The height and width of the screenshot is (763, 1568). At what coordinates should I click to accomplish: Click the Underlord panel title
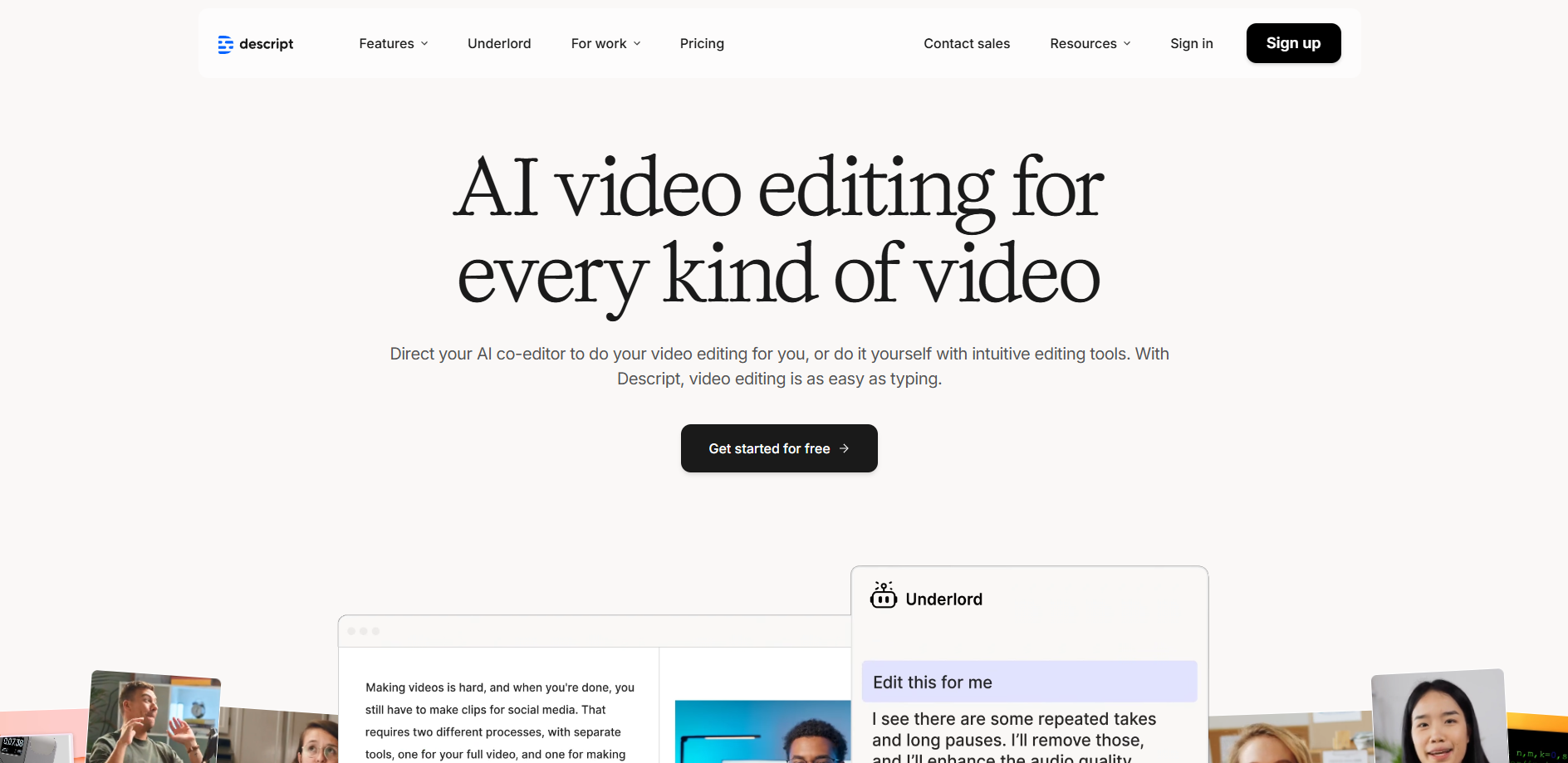tap(943, 599)
